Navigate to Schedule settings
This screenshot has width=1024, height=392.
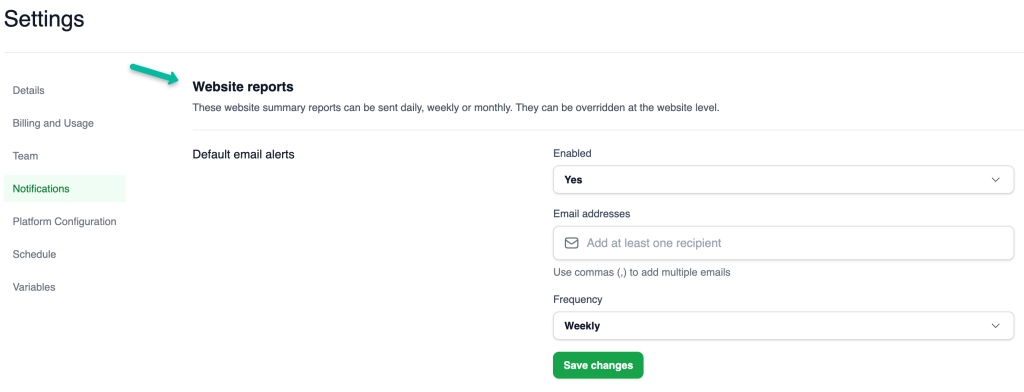(34, 254)
